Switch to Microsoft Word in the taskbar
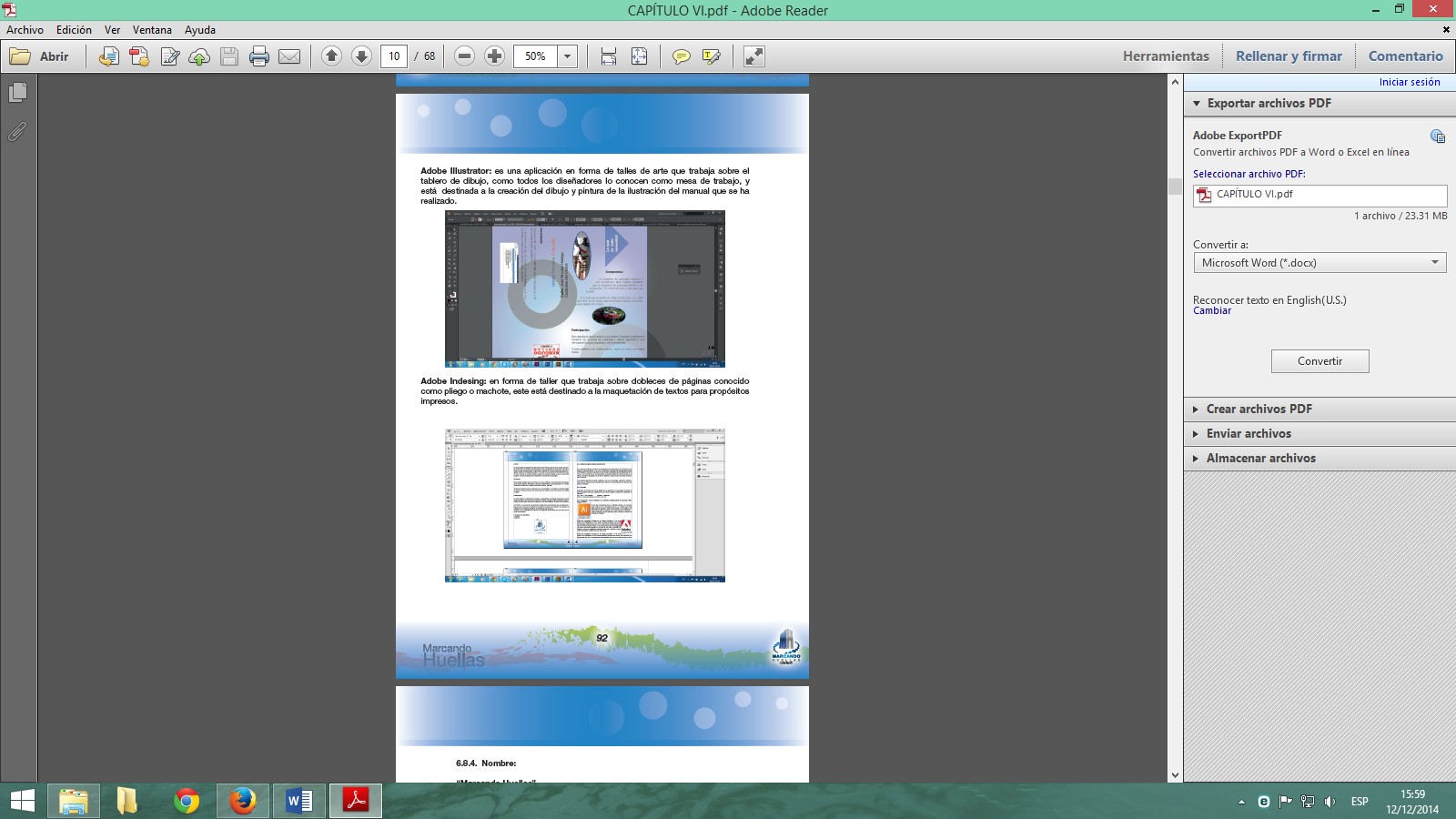The height and width of the screenshot is (819, 1456). coord(298,801)
